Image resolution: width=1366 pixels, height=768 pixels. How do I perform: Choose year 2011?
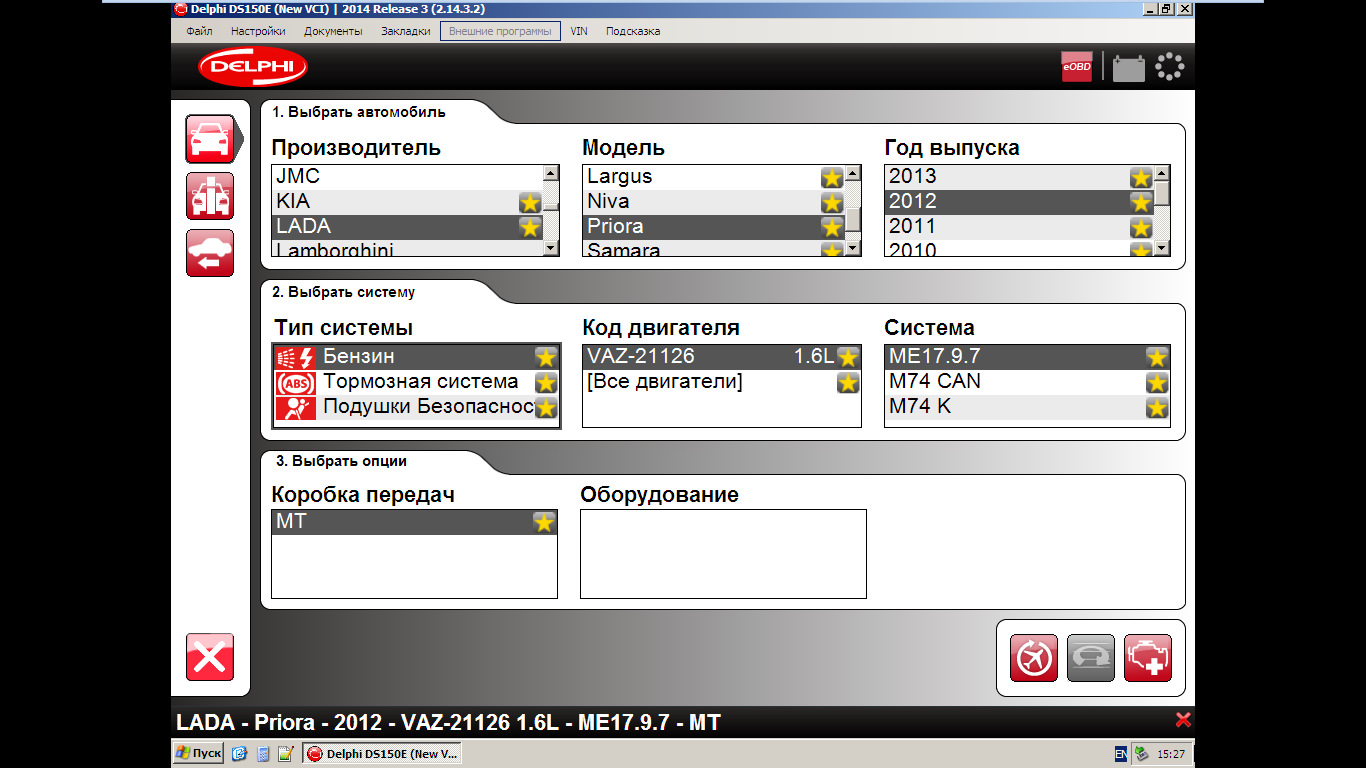coord(1019,227)
